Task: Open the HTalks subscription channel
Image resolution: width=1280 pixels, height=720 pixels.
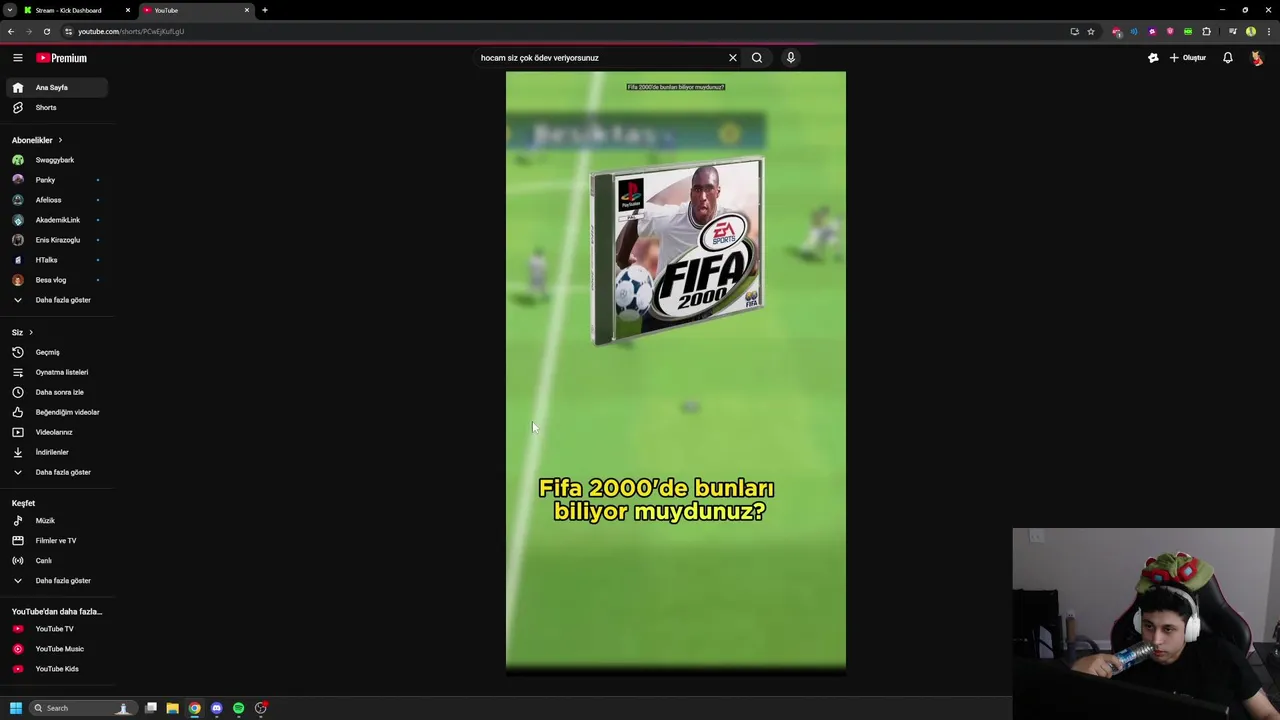Action: pyautogui.click(x=56, y=260)
